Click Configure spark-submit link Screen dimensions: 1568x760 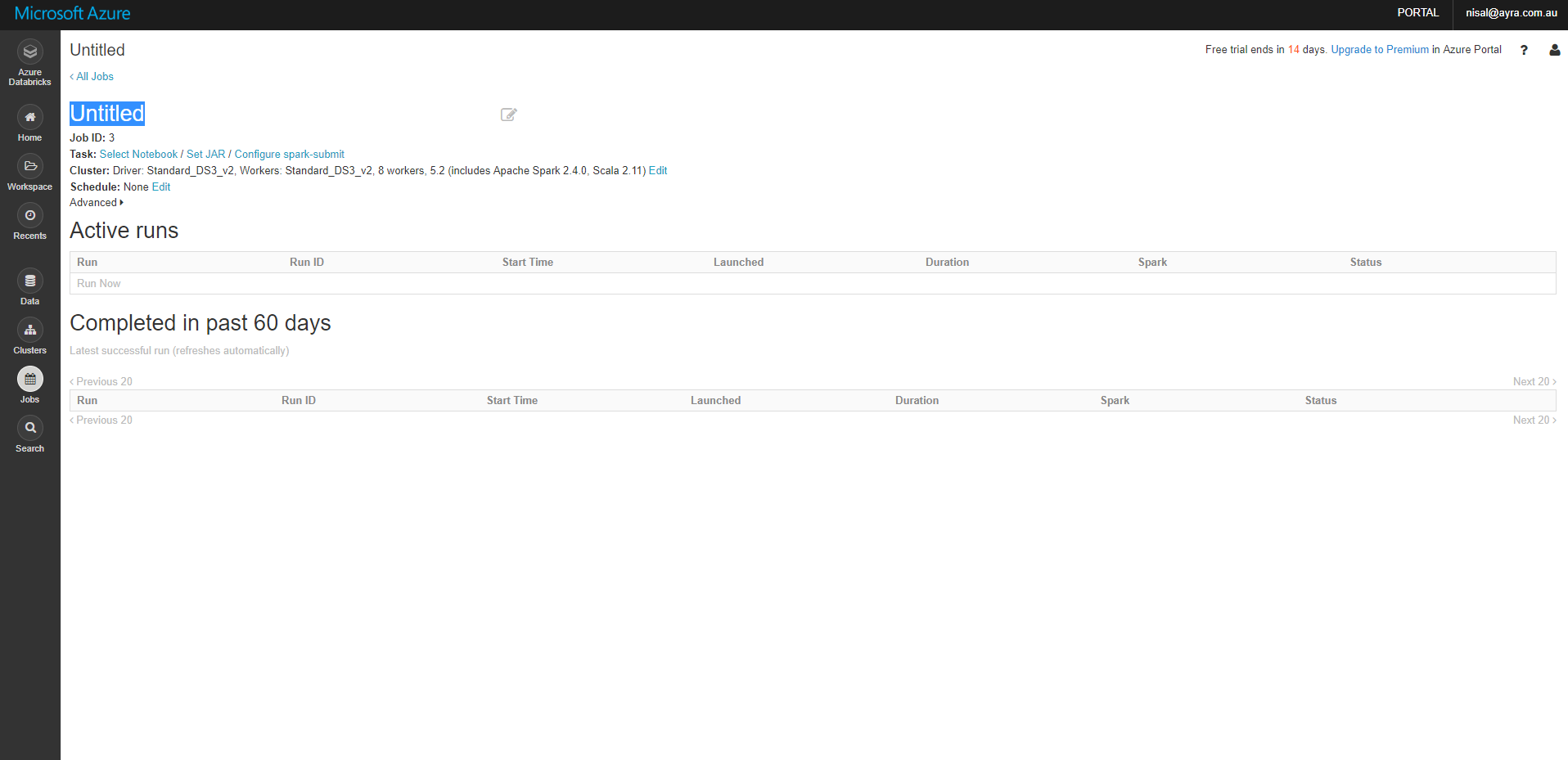coord(290,154)
